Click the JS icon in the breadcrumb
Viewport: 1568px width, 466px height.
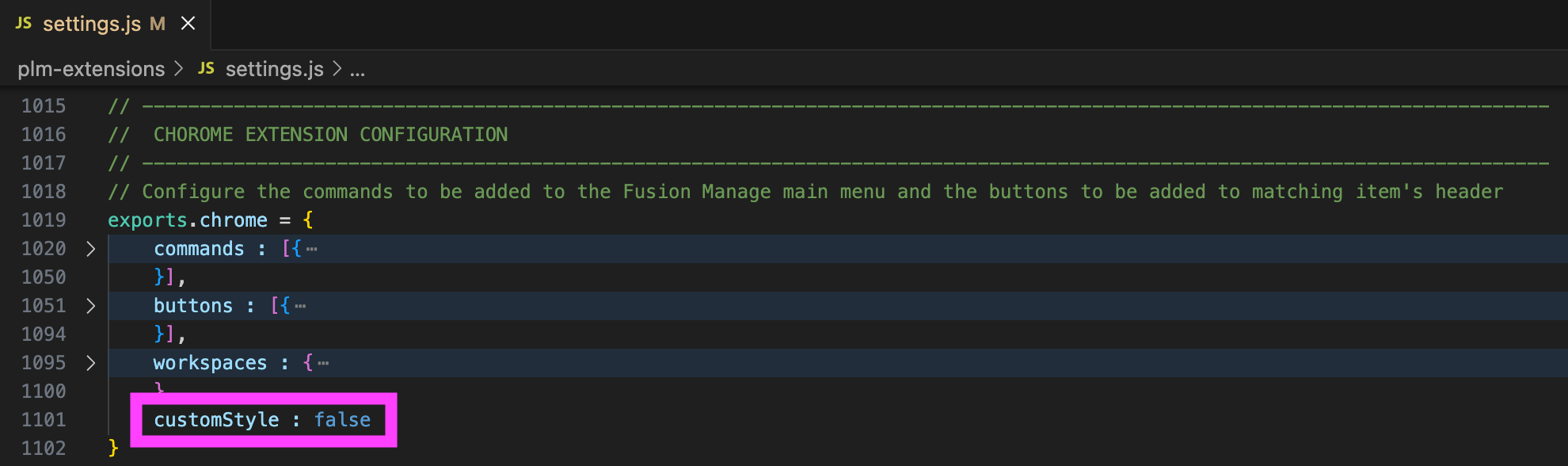(x=206, y=69)
